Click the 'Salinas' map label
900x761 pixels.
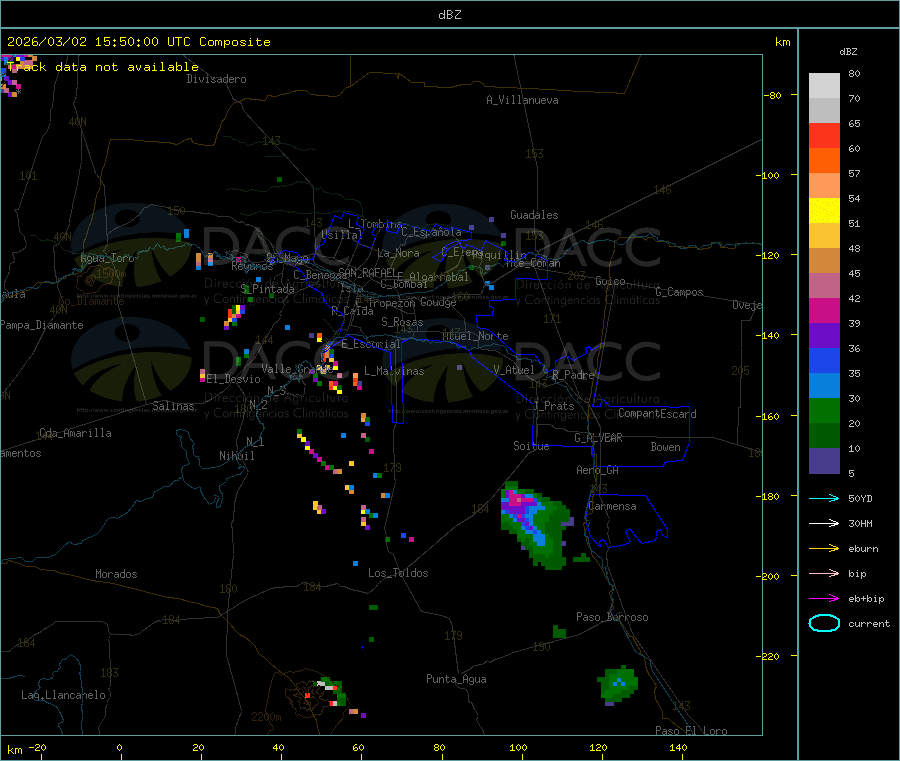coord(173,406)
